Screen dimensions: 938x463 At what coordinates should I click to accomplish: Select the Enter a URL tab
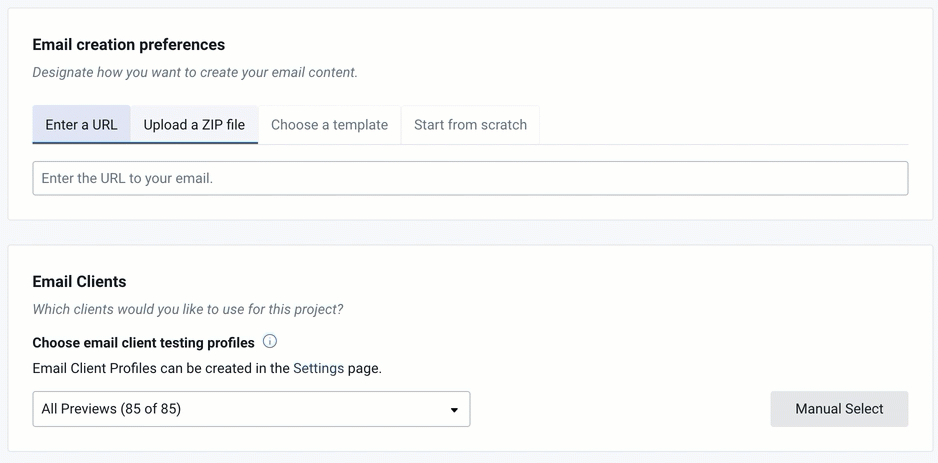pos(81,125)
